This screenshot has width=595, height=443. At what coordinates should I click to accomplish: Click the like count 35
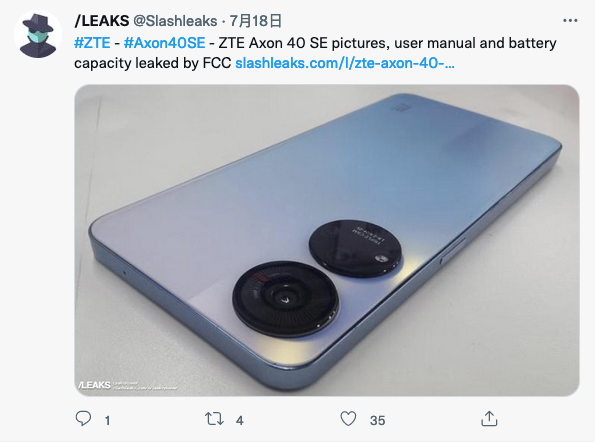[x=378, y=420]
